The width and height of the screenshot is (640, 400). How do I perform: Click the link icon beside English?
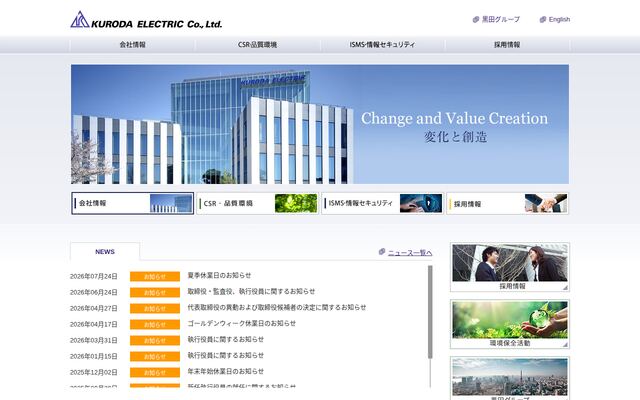(x=542, y=19)
